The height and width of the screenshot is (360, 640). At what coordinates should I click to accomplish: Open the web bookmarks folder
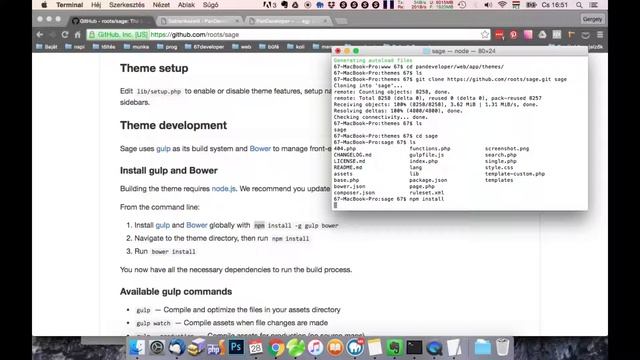click(242, 47)
